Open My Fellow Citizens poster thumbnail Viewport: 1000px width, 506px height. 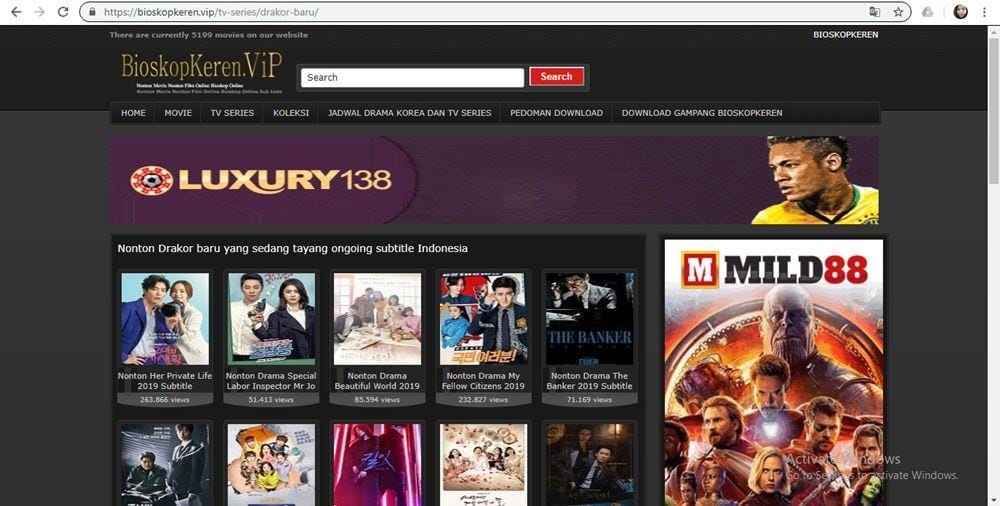[x=483, y=319]
